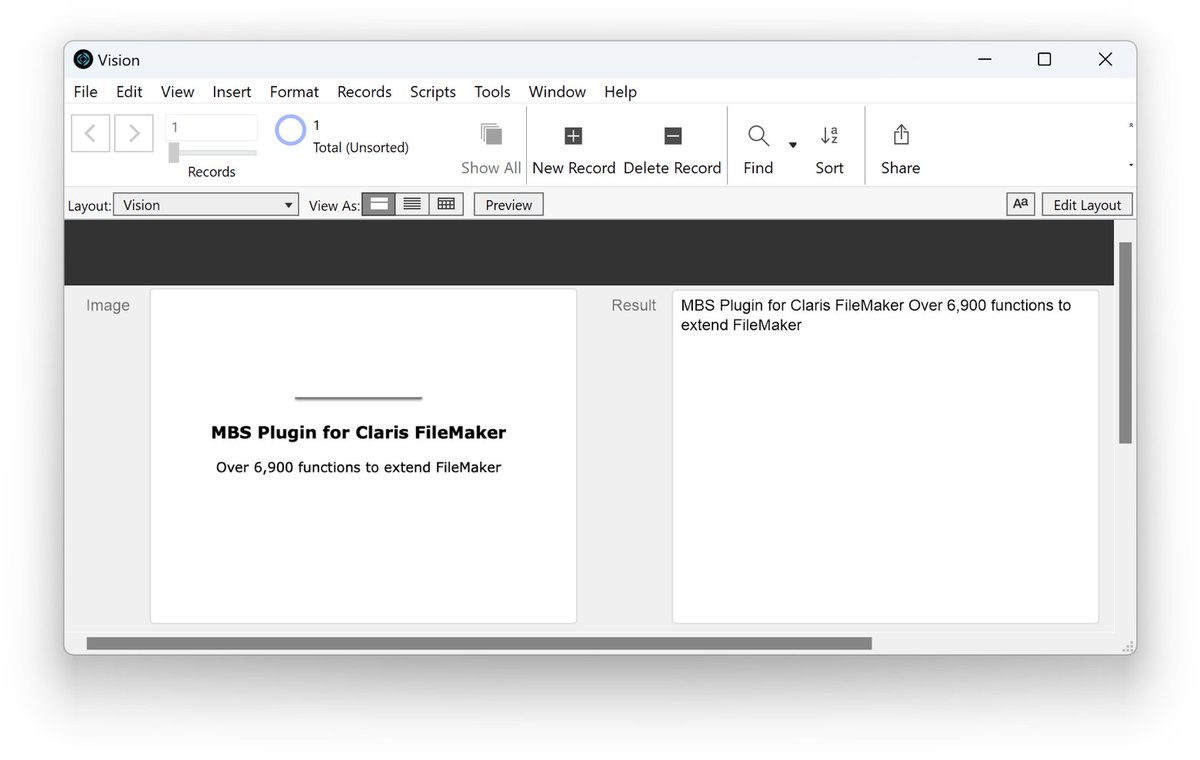Click the record navigation slider handle
The width and height of the screenshot is (1200, 760).
tap(174, 152)
